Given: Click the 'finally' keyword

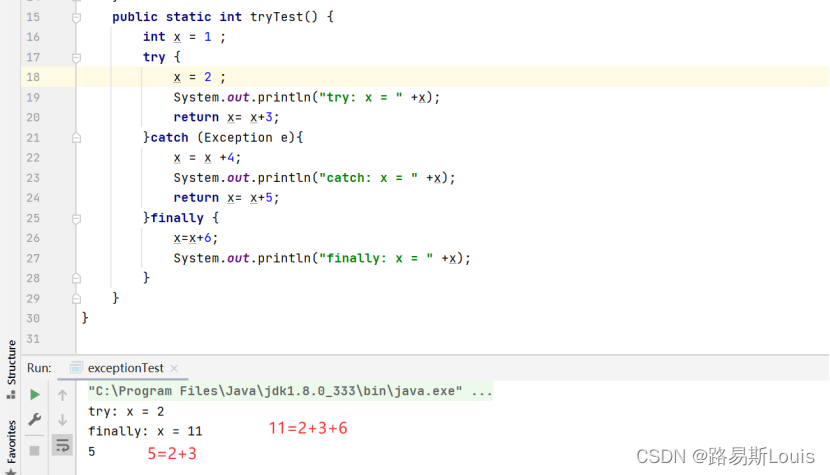Looking at the screenshot, I should 177,218.
